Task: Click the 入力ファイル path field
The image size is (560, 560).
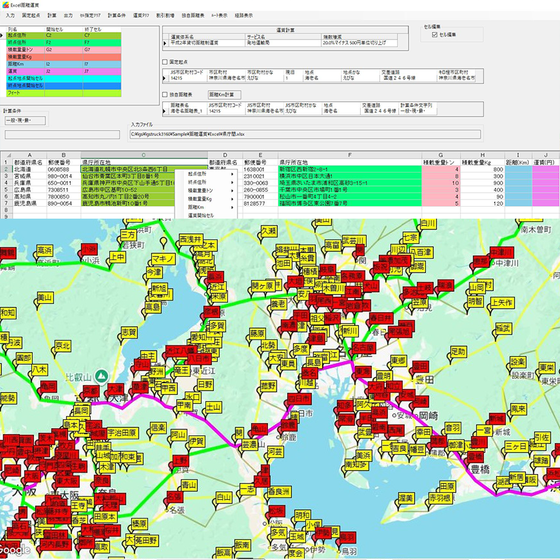Action: pos(305,134)
